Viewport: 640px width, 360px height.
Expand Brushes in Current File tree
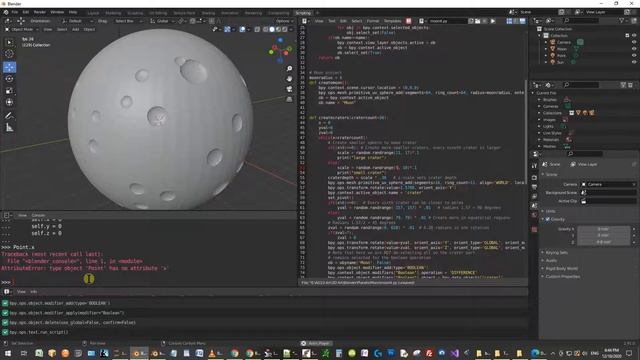tap(539, 100)
